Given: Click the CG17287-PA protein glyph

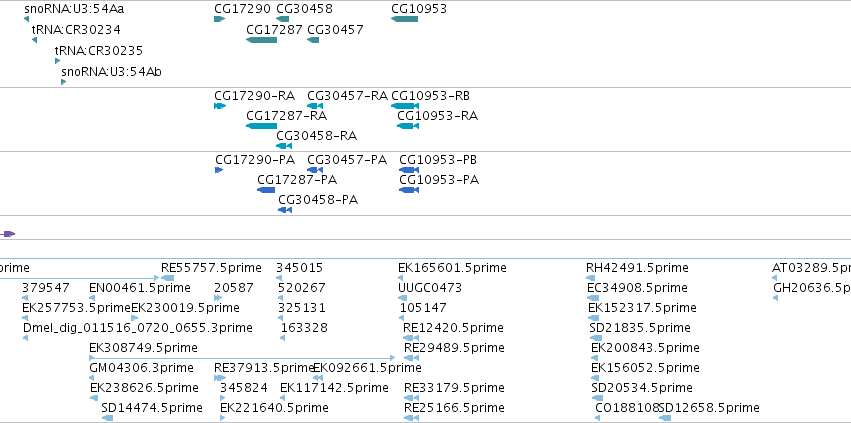Looking at the screenshot, I should (x=266, y=190).
